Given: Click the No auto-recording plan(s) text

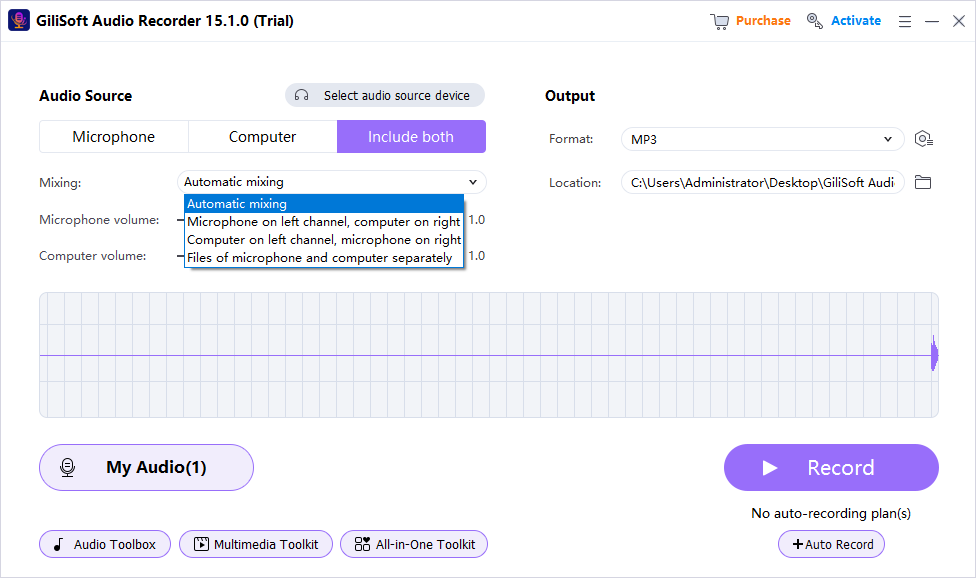Looking at the screenshot, I should click(831, 513).
